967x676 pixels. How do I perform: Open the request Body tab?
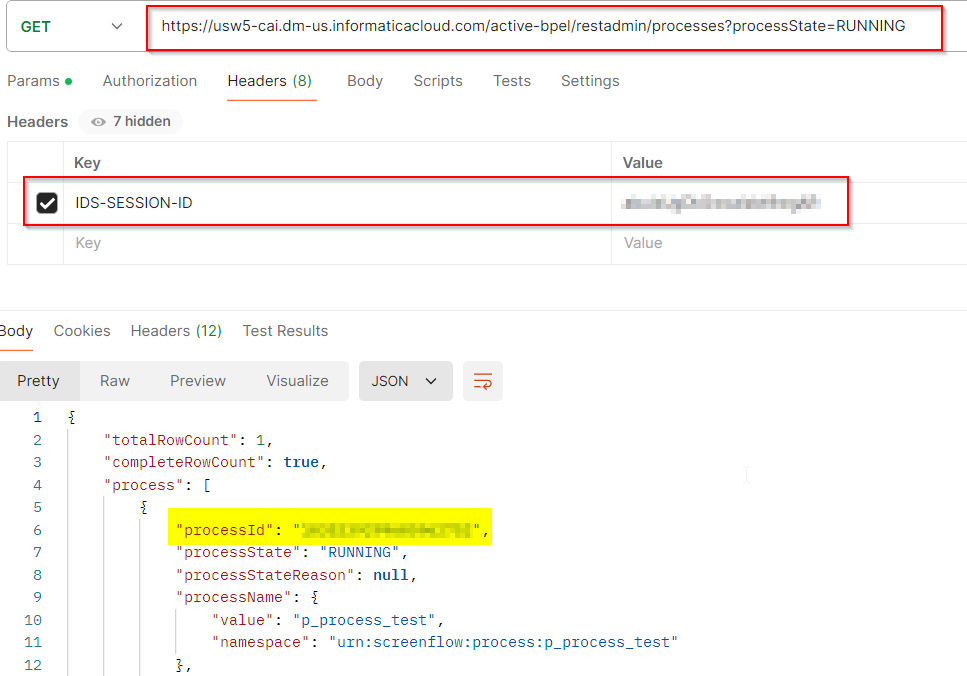coord(365,81)
